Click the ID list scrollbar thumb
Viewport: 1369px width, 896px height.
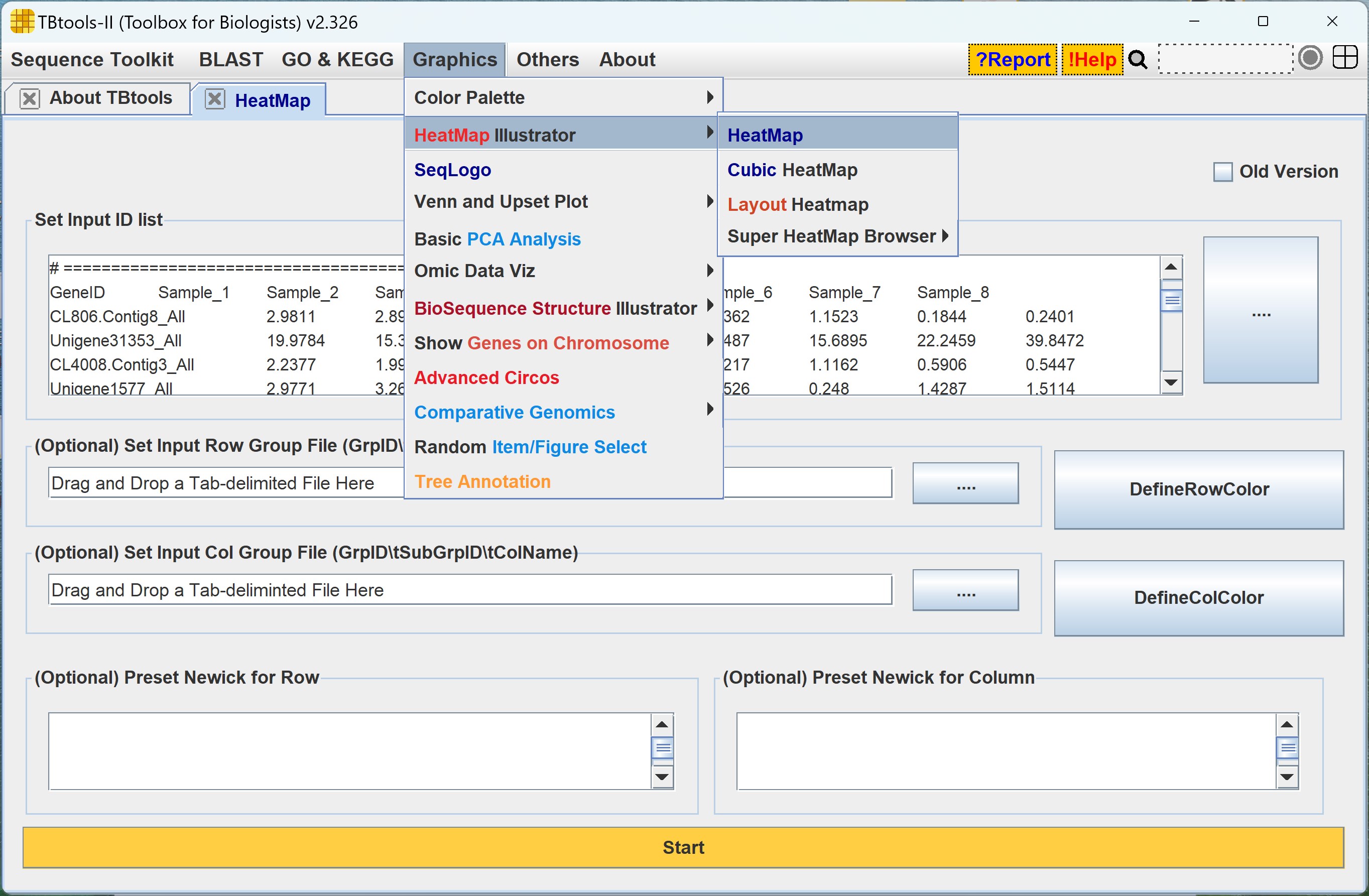[x=1171, y=301]
